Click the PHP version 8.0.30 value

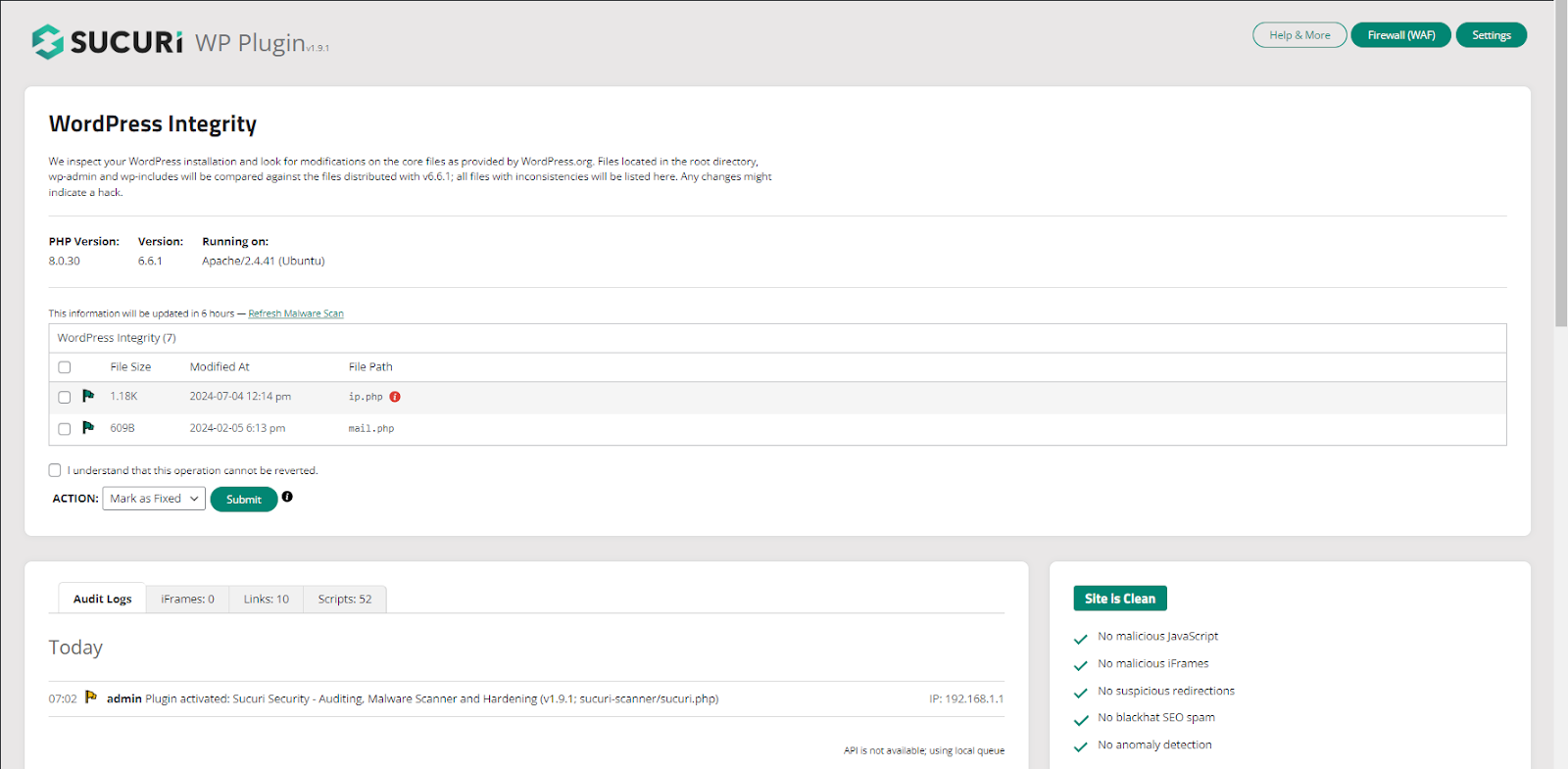pyautogui.click(x=65, y=261)
